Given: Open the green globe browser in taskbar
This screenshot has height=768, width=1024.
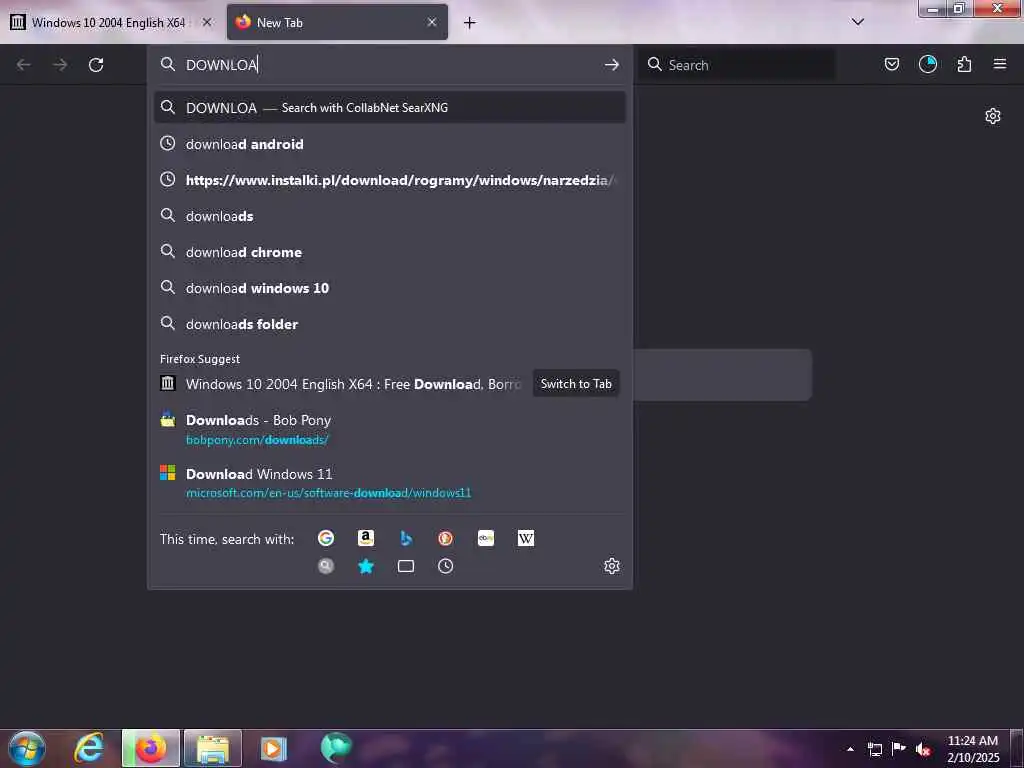Looking at the screenshot, I should [336, 748].
